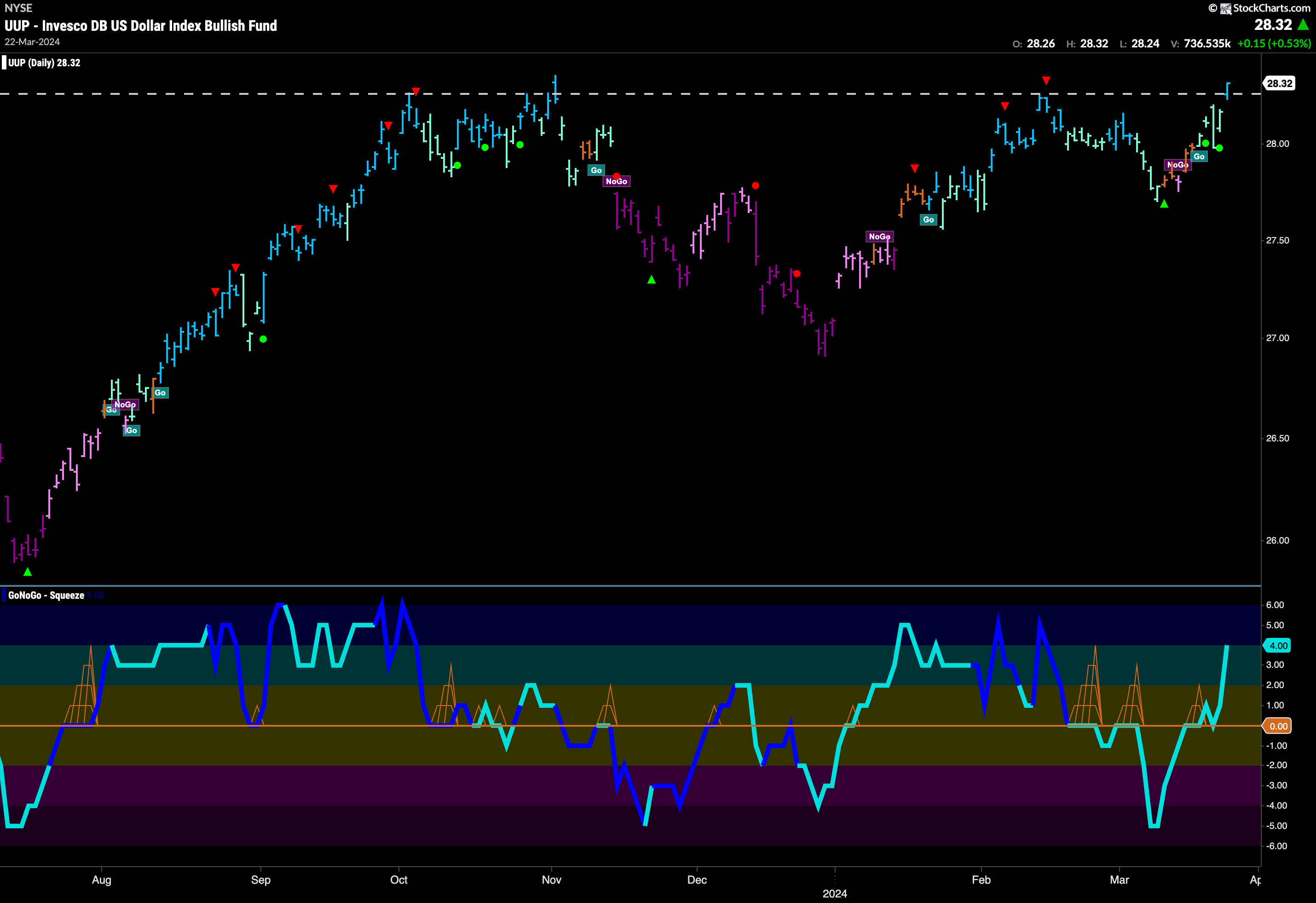Click the "Dec" date axis label
The image size is (1316, 903).
point(697,880)
